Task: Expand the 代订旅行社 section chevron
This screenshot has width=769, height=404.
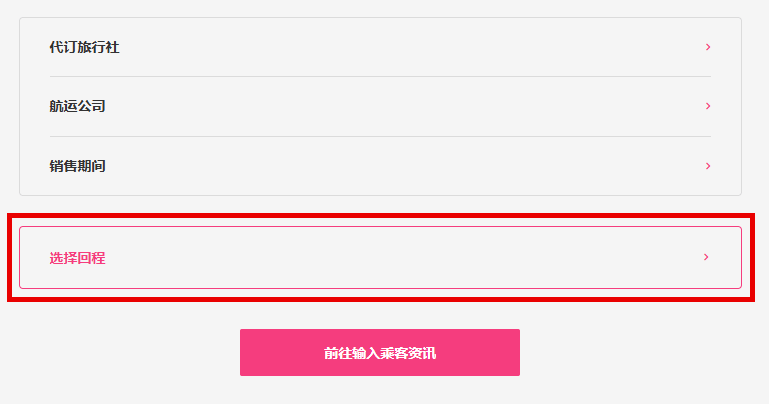Action: [708, 47]
